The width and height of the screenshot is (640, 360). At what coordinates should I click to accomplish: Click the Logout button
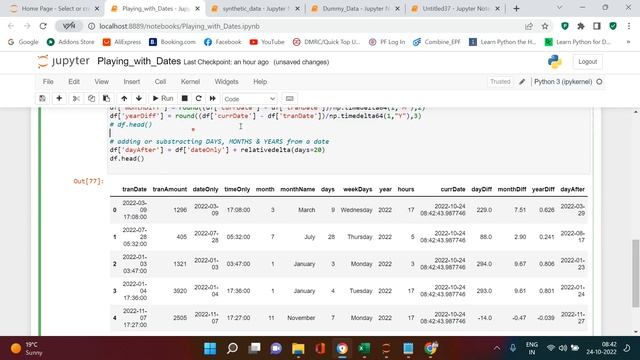pos(587,62)
